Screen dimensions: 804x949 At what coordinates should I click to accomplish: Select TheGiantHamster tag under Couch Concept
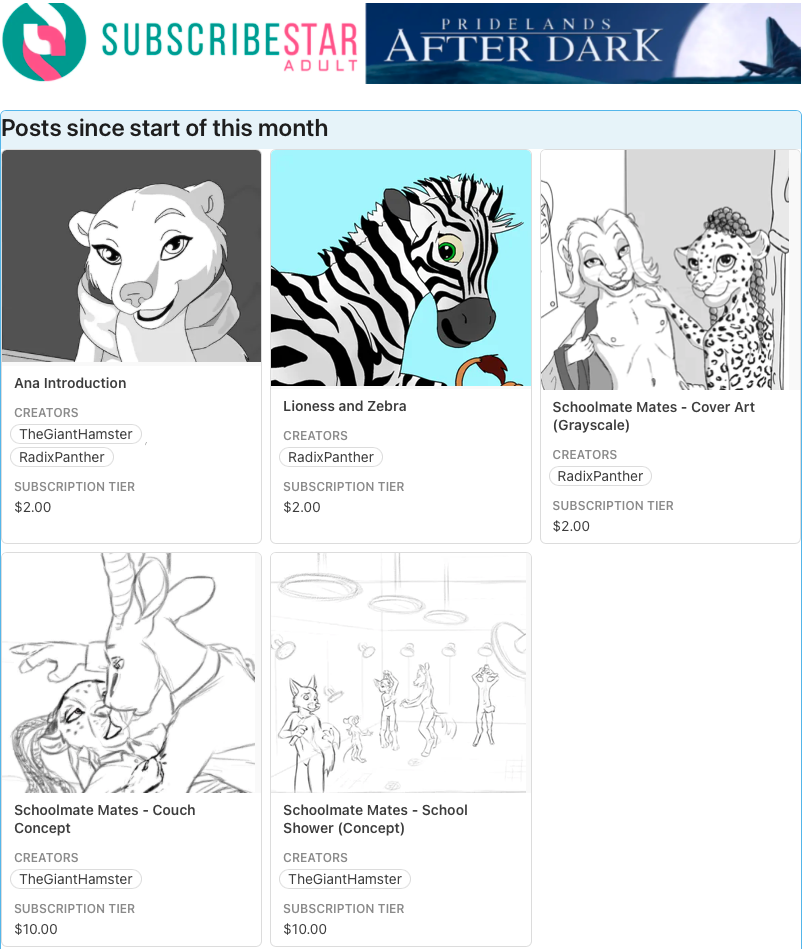[76, 879]
